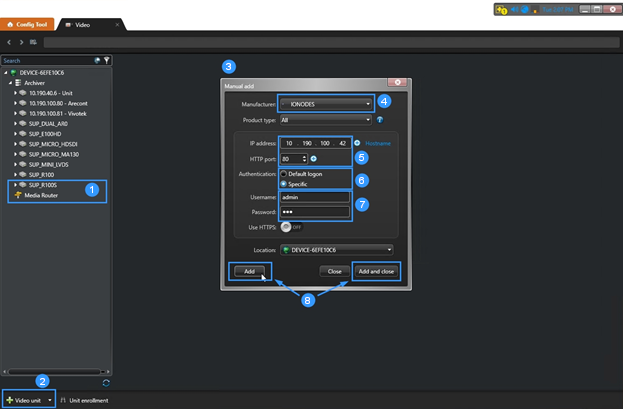Click the plus icon beside HTTP port
Screen dimensions: 623x409
click(x=314, y=158)
